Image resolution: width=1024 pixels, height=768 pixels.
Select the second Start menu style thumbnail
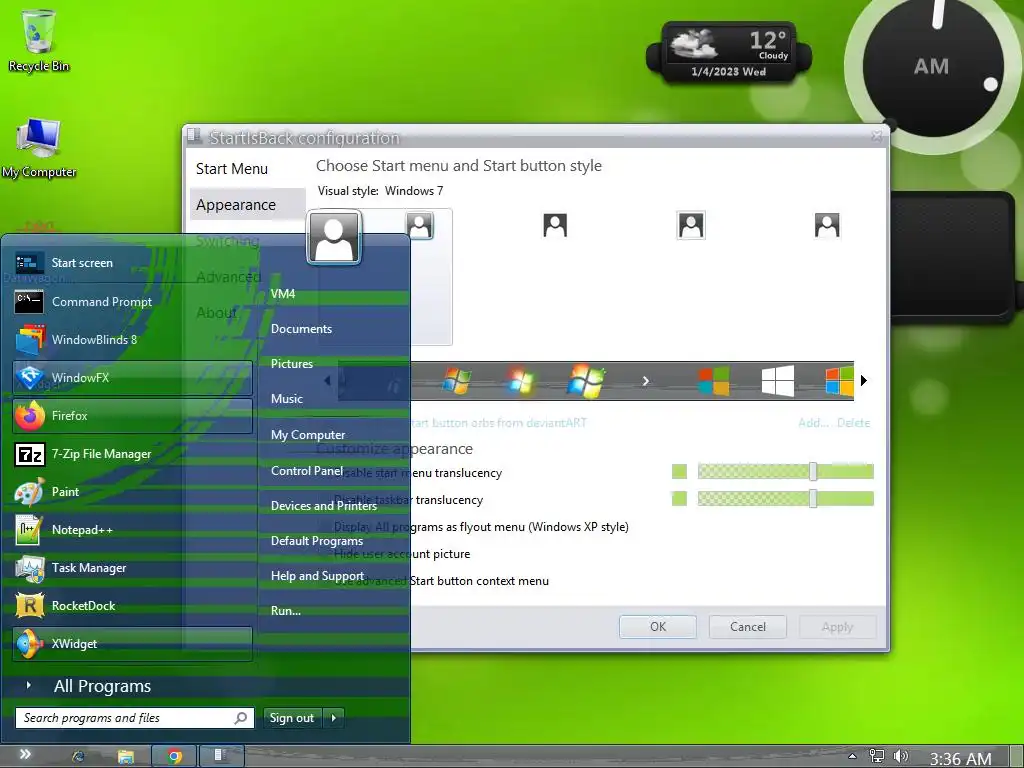(x=555, y=225)
